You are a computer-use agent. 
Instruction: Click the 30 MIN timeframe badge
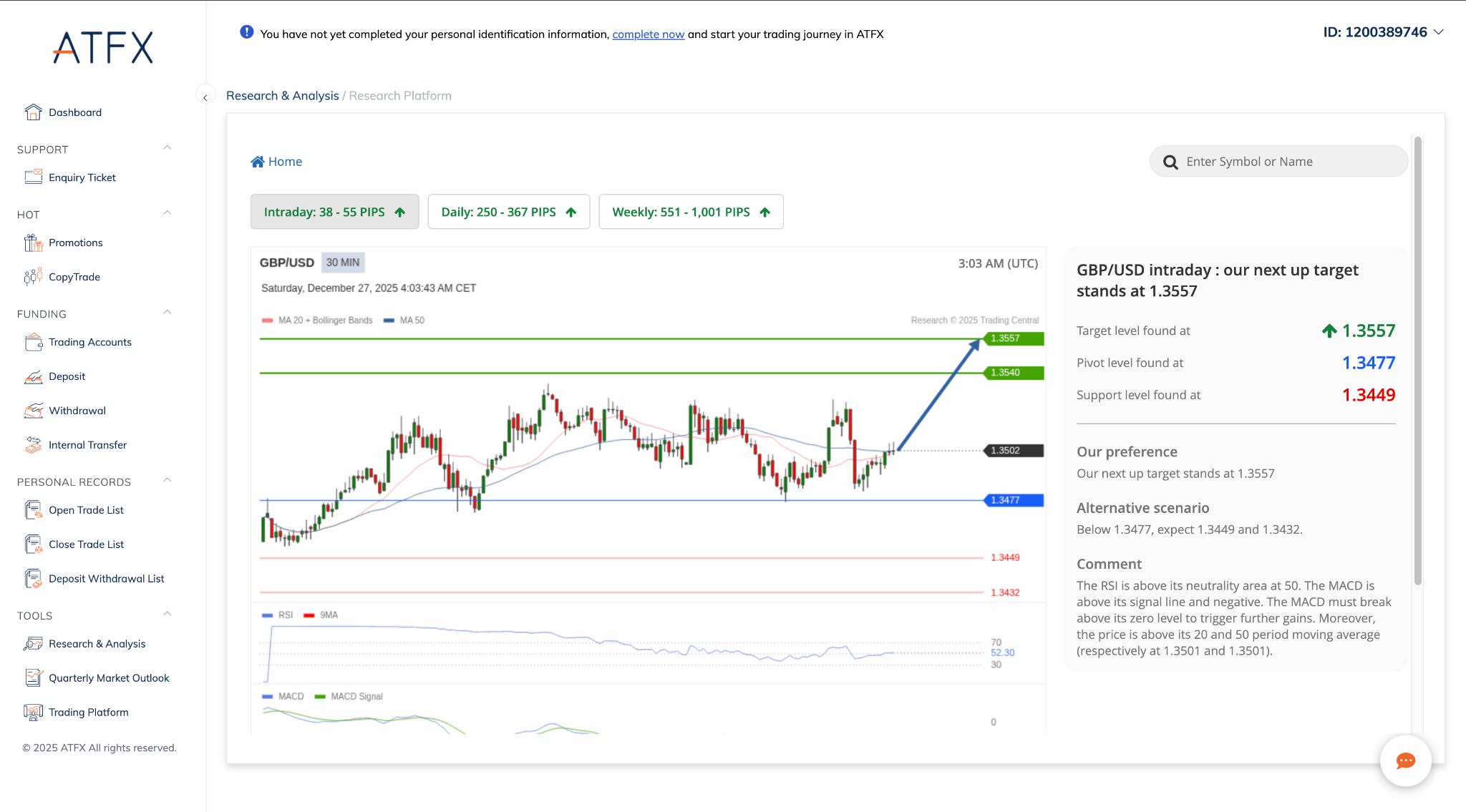[x=343, y=263]
